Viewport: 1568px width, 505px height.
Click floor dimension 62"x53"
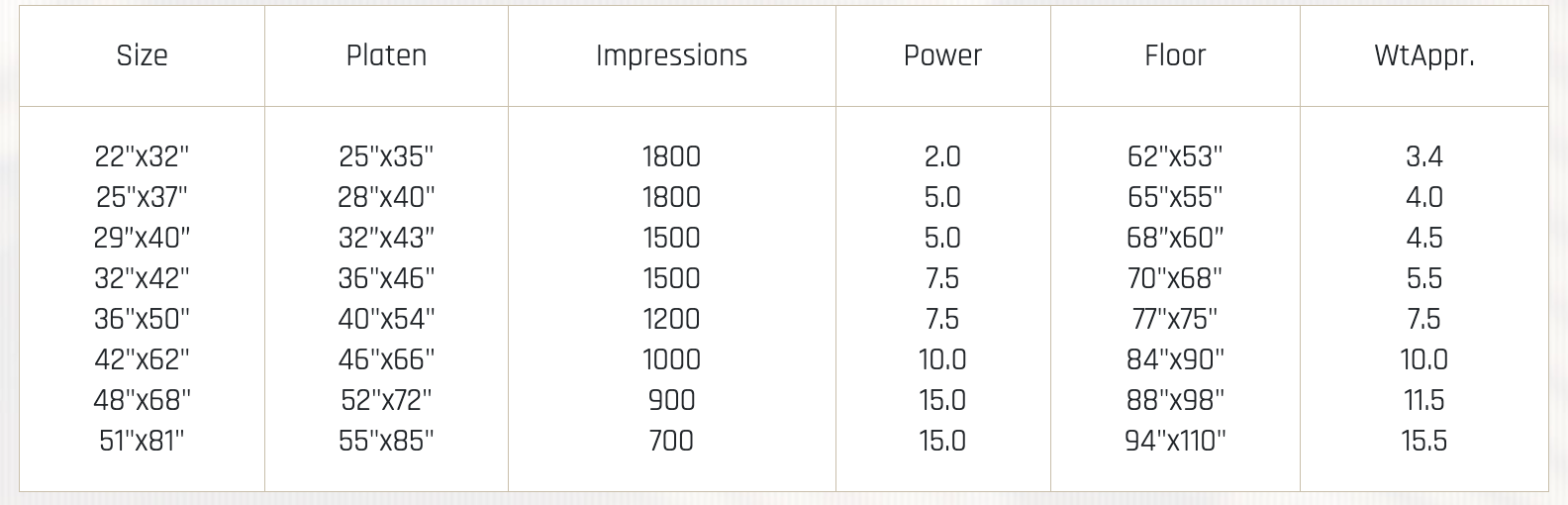(x=1175, y=156)
